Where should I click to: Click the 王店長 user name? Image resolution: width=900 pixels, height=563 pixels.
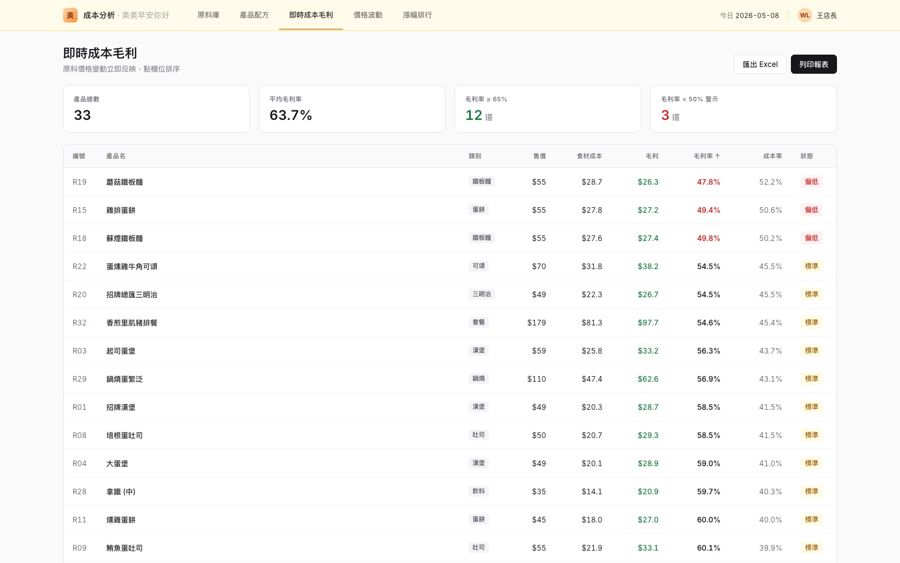[827, 15]
